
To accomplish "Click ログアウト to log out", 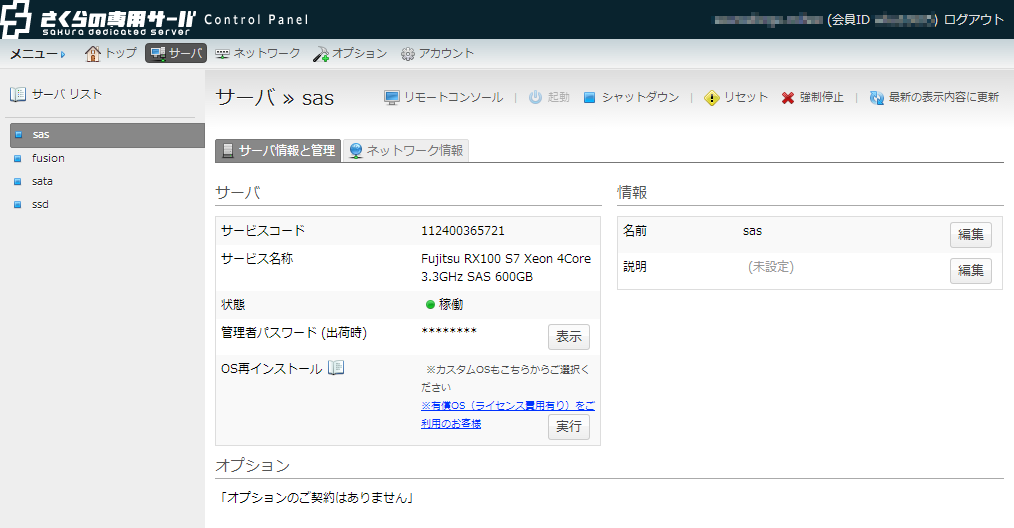I will [x=973, y=20].
